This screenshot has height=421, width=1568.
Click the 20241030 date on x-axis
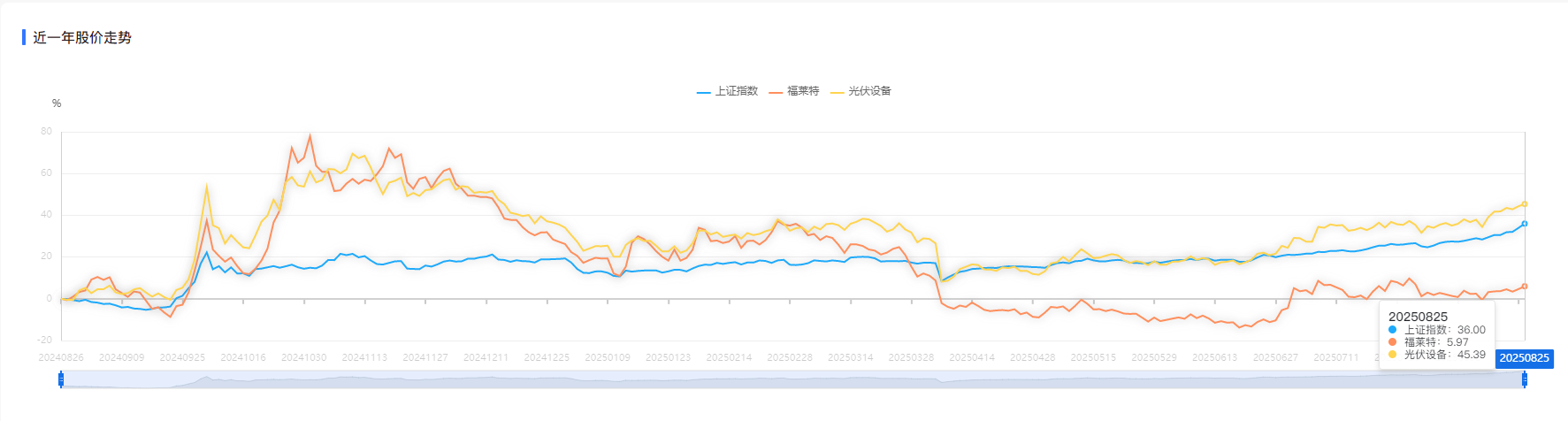coord(303,357)
